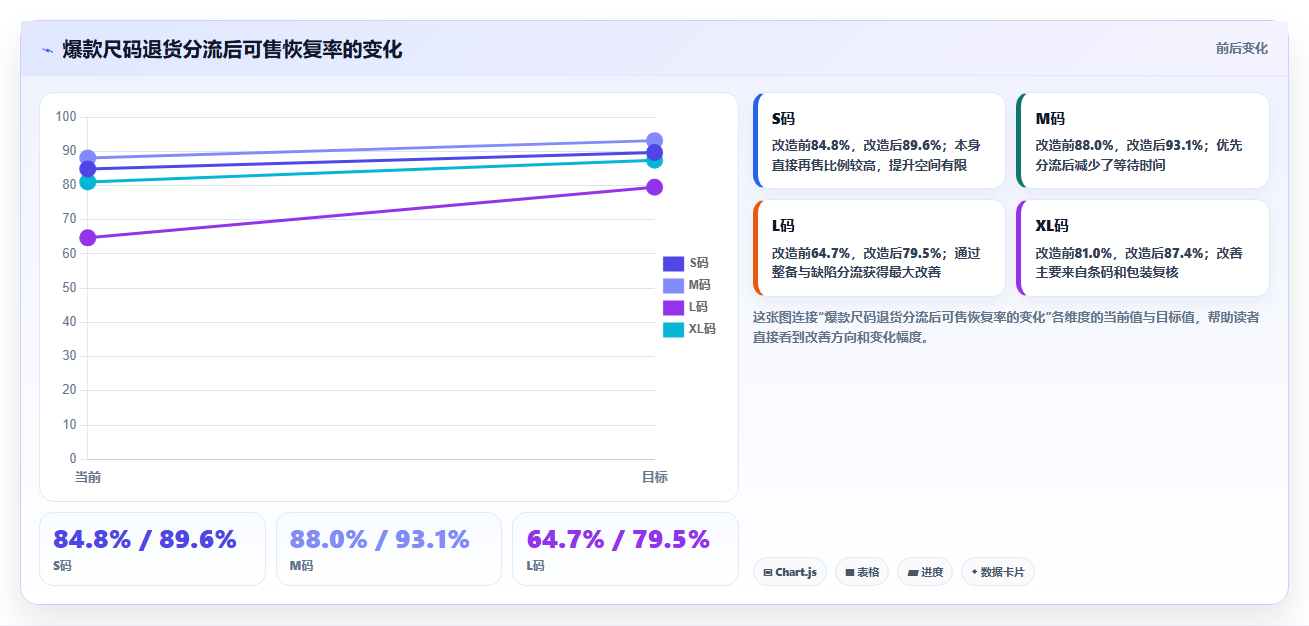Select the L码 heading in the insight card
The width and height of the screenshot is (1309, 626).
point(783,226)
